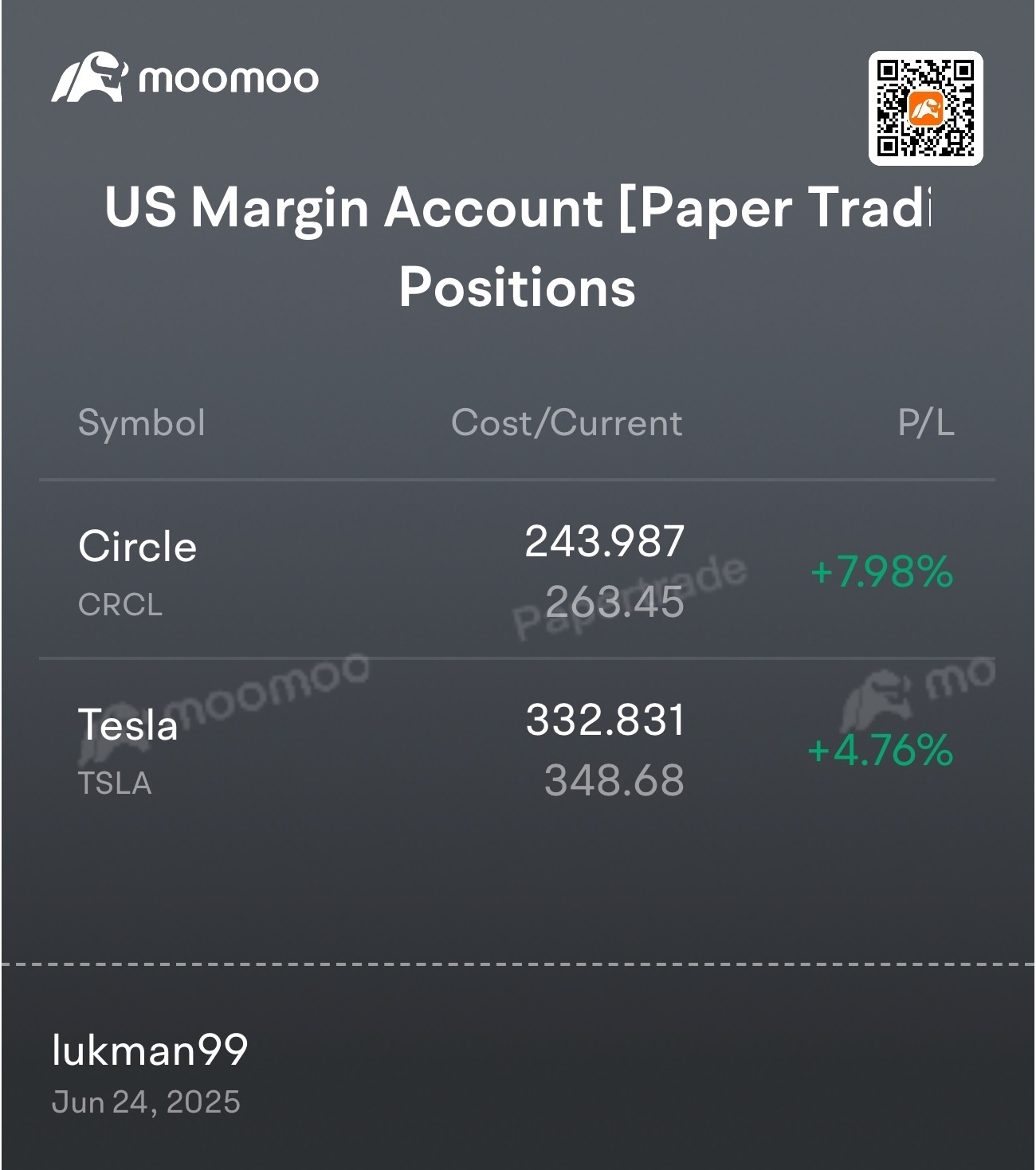Viewport: 1036px width, 1170px height.
Task: Click the username lukman99
Action: coord(150,1050)
